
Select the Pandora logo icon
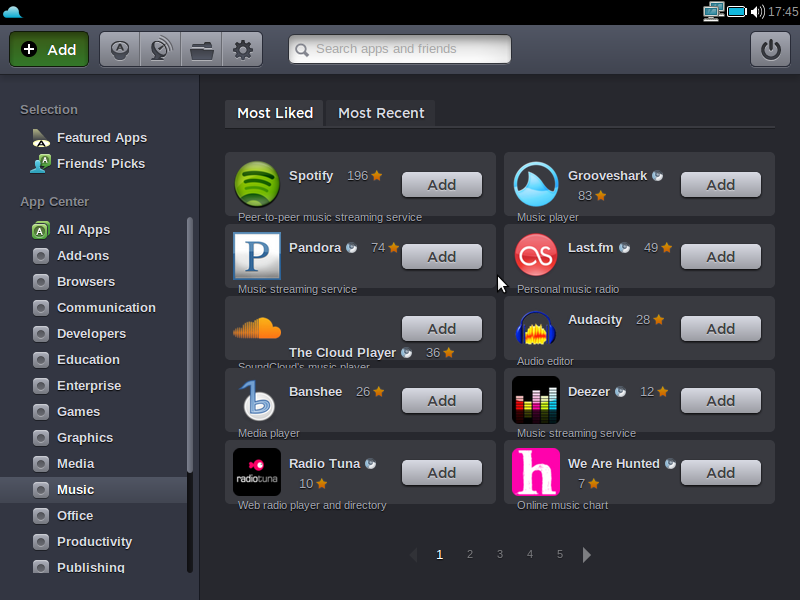click(257, 256)
